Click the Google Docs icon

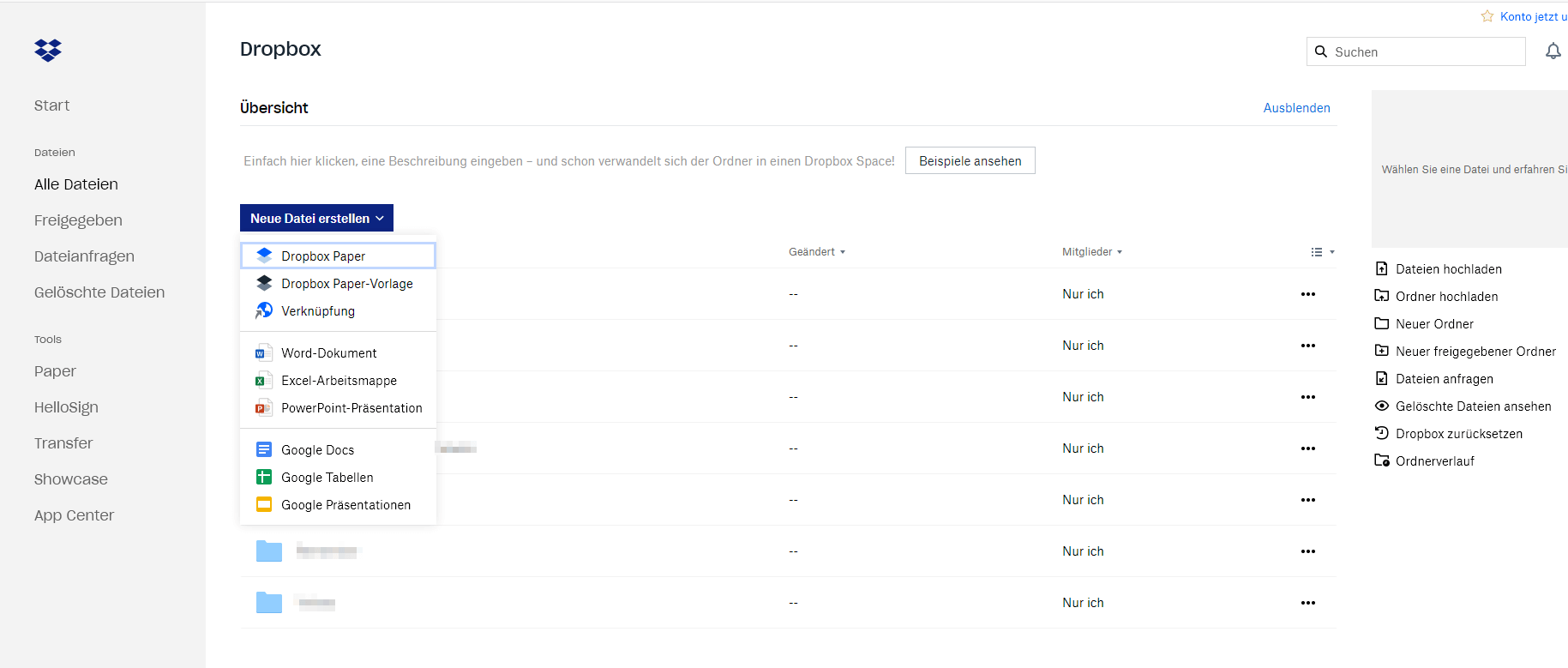click(264, 449)
